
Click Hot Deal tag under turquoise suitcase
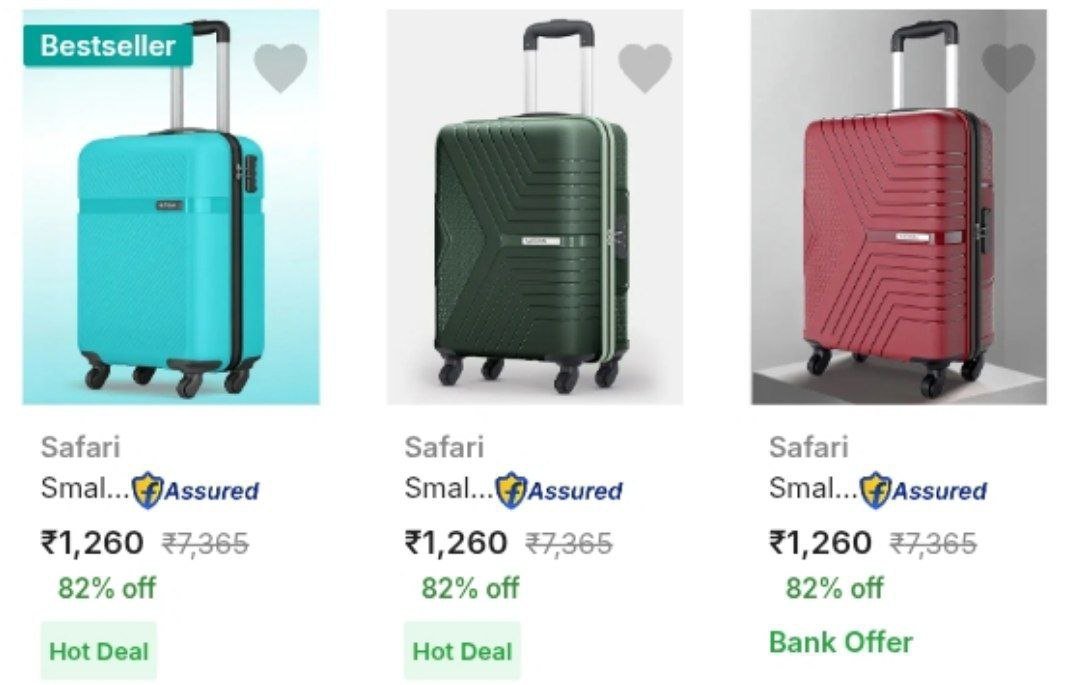point(99,651)
